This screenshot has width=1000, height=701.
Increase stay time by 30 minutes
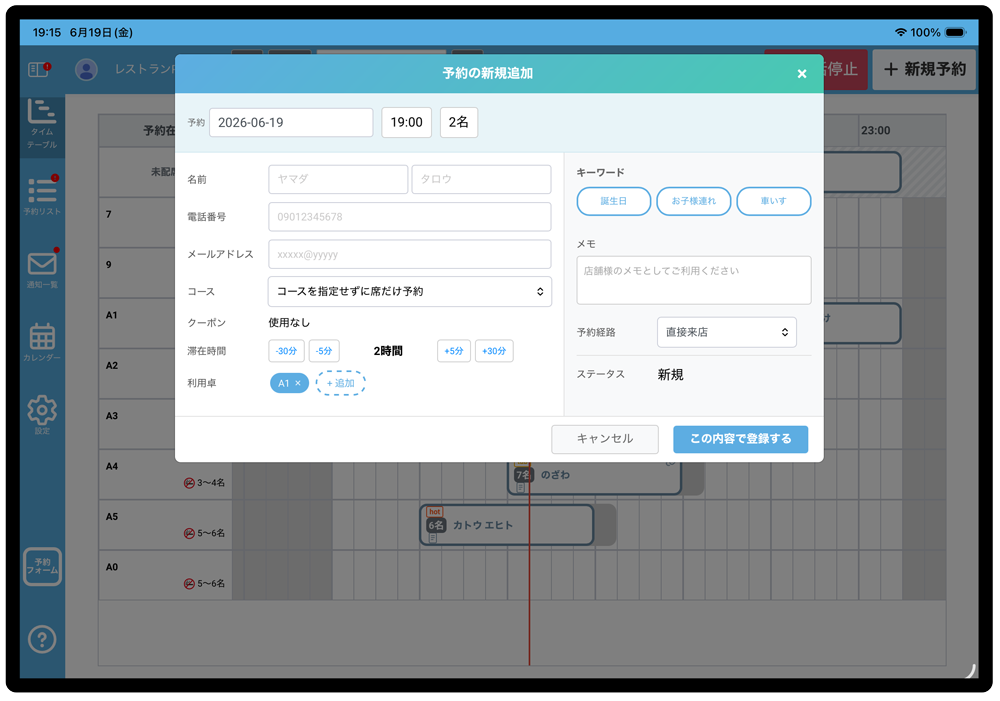494,351
